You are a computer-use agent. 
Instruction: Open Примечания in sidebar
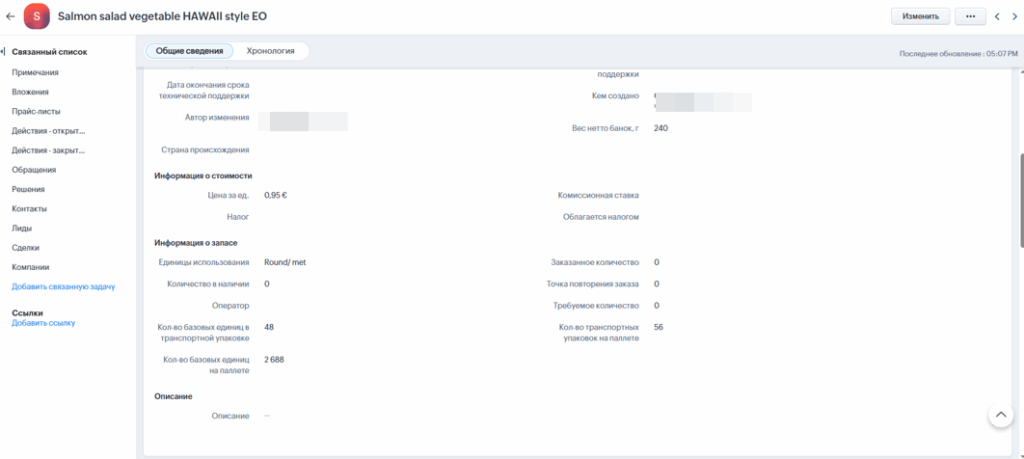click(x=35, y=72)
